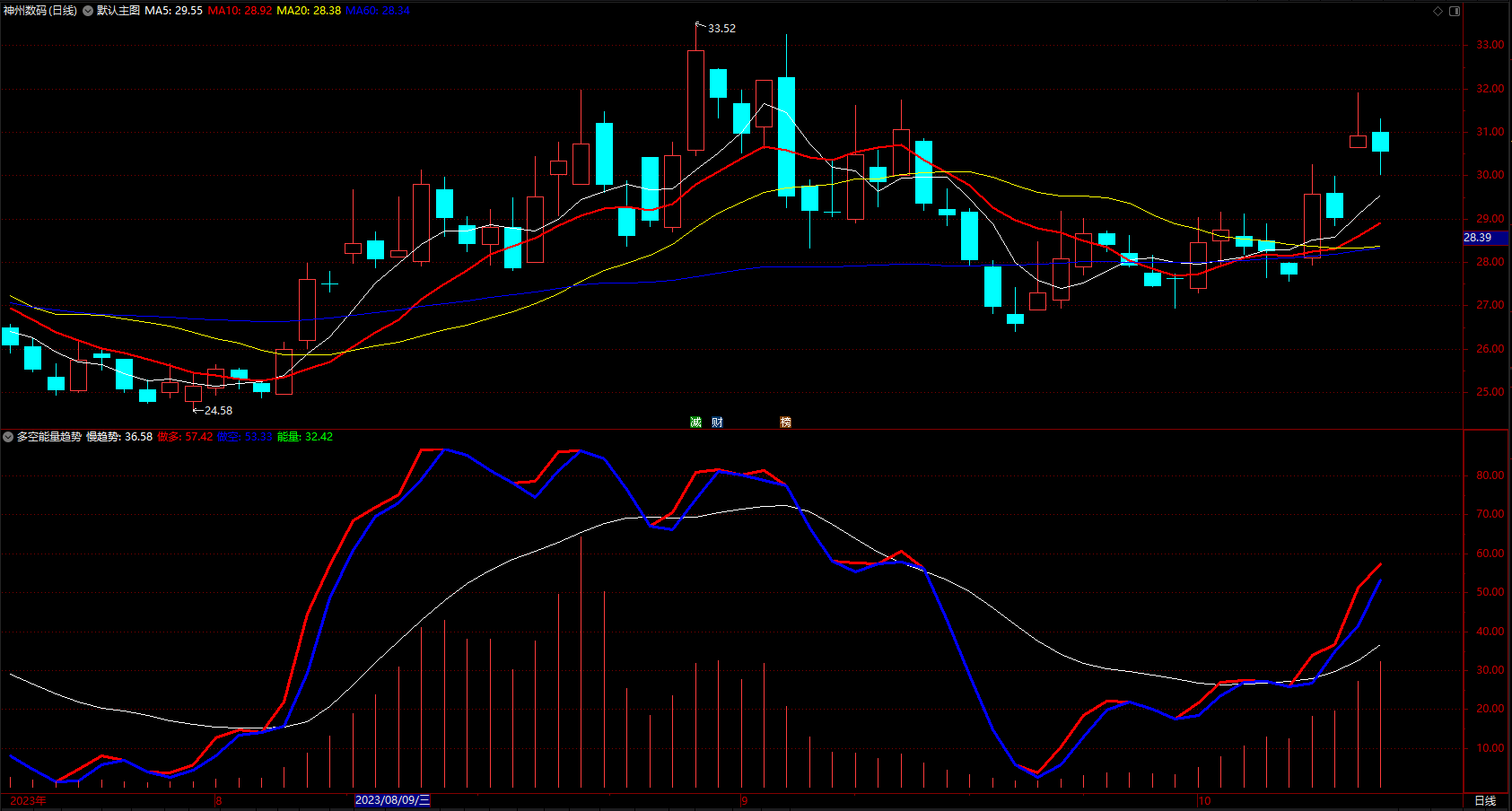The width and height of the screenshot is (1512, 811).
Task: Click the 做空: 53.33 value
Action: [245, 437]
